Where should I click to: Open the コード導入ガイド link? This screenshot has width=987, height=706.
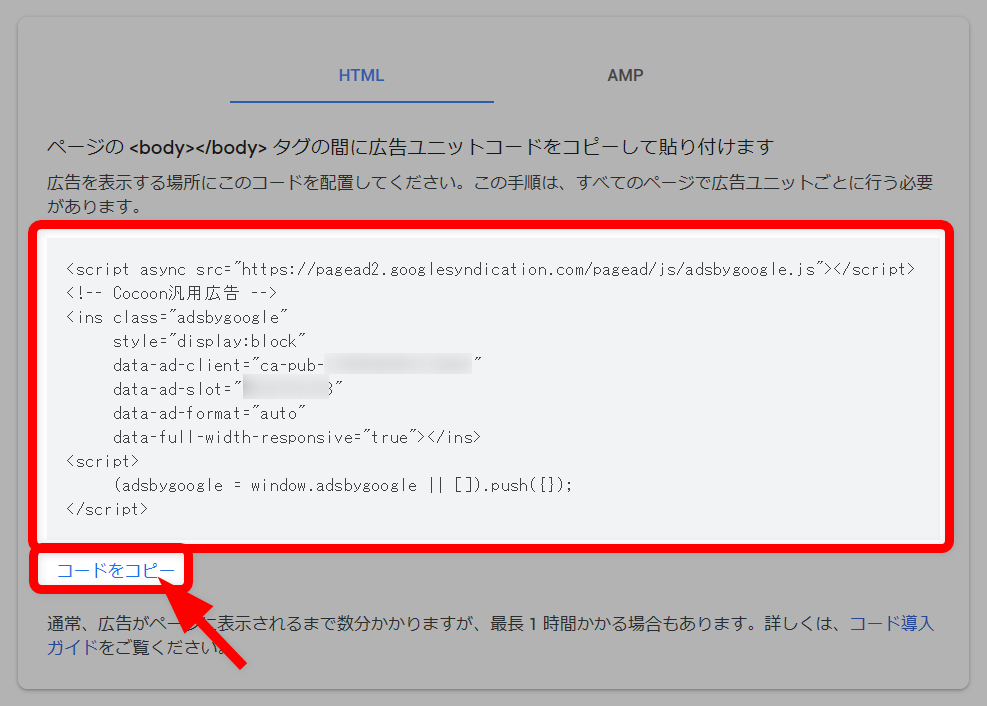892,624
